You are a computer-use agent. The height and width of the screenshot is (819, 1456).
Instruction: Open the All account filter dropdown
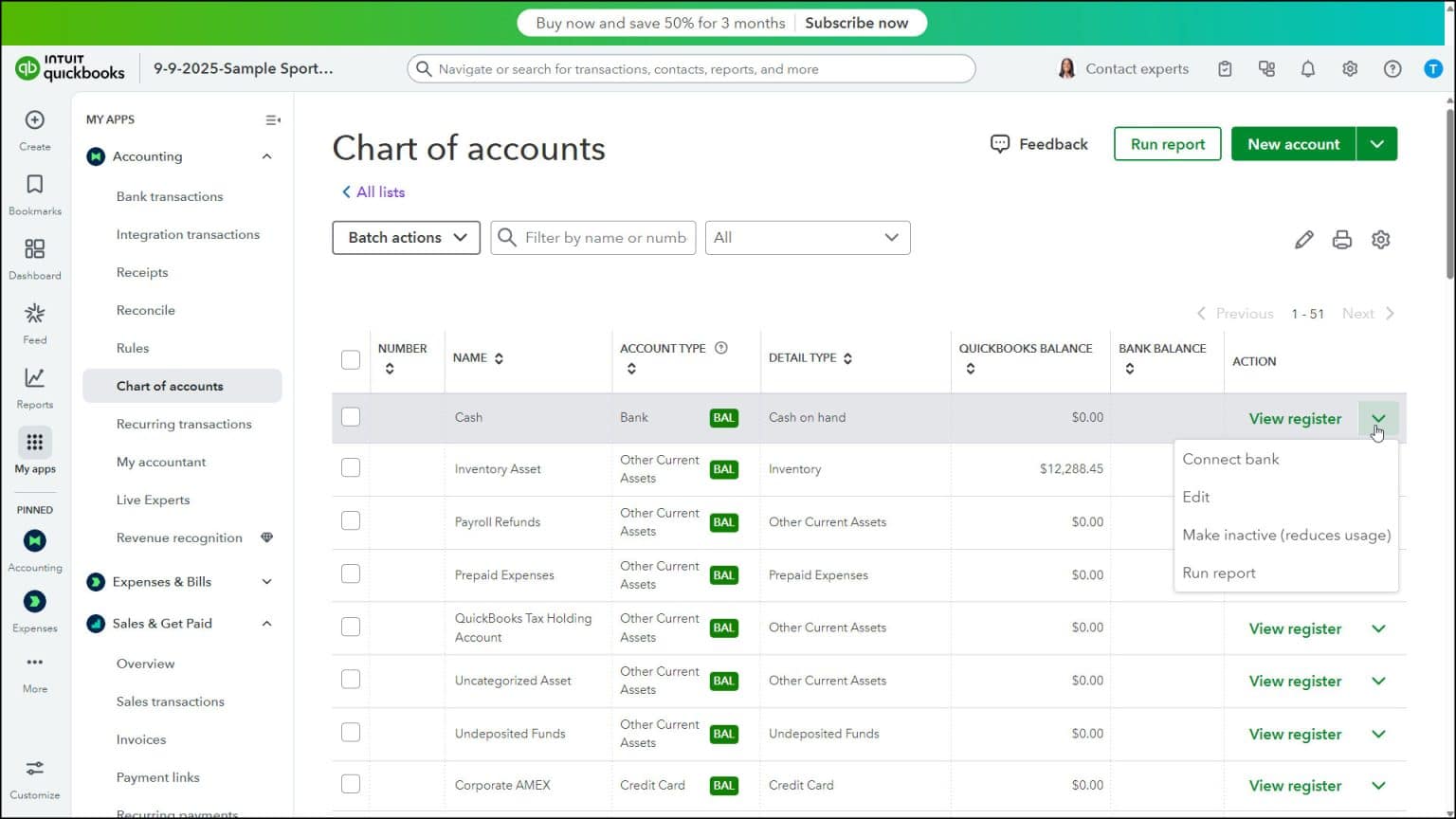point(808,238)
